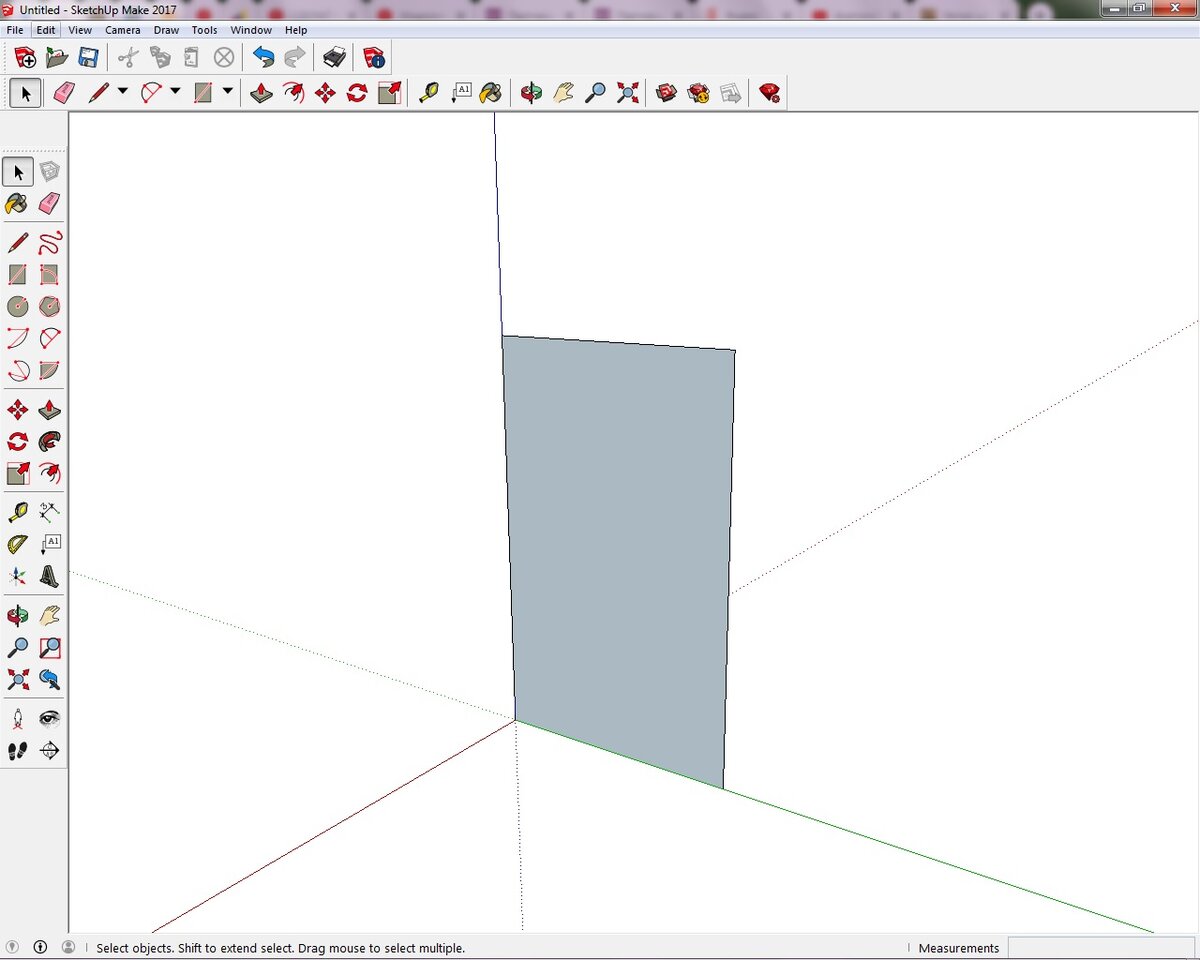Screen dimensions: 1200x960
Task: Click the Cut scissors icon
Action: coord(127,57)
